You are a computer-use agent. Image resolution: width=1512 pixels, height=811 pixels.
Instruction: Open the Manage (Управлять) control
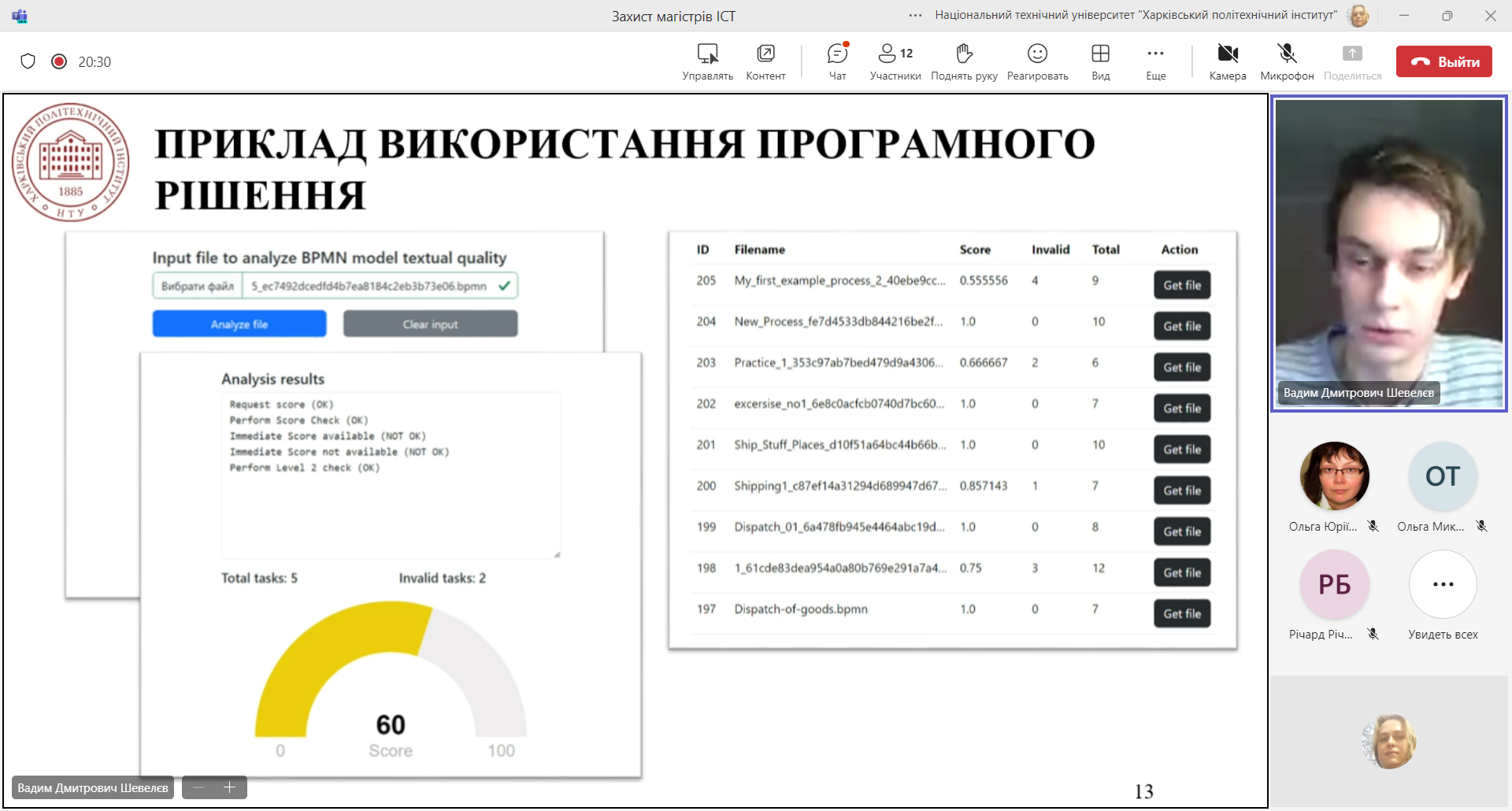pos(707,61)
